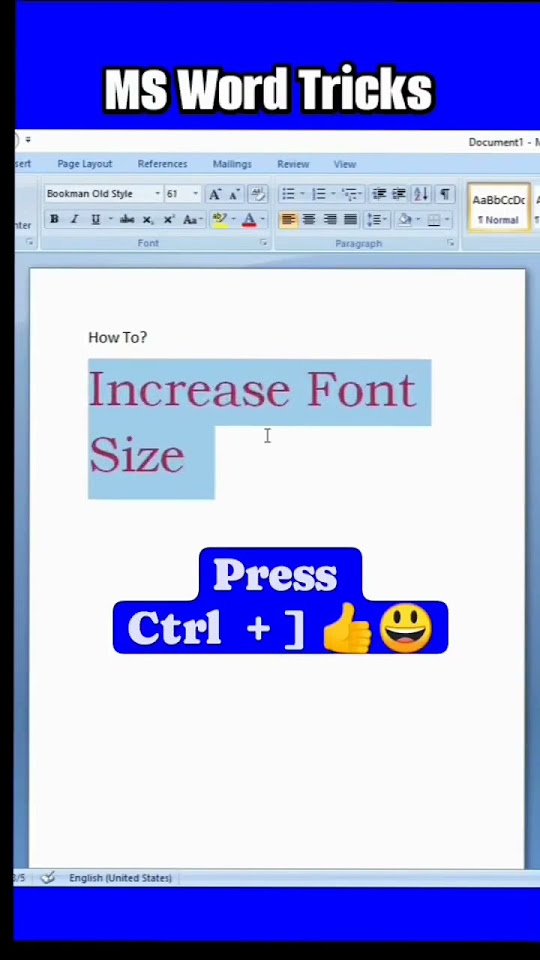540x960 pixels.
Task: Apply borders button
Action: pyautogui.click(x=433, y=219)
